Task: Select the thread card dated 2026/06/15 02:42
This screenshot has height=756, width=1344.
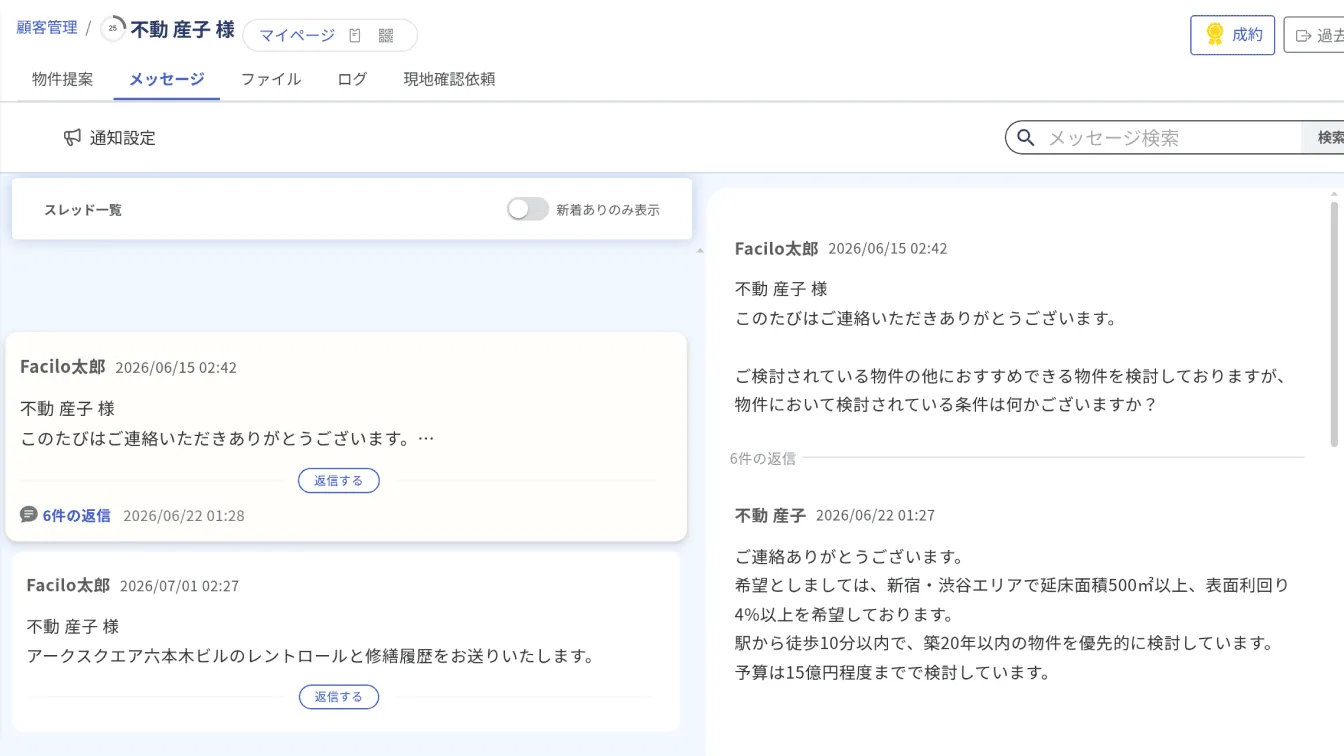Action: (x=346, y=437)
